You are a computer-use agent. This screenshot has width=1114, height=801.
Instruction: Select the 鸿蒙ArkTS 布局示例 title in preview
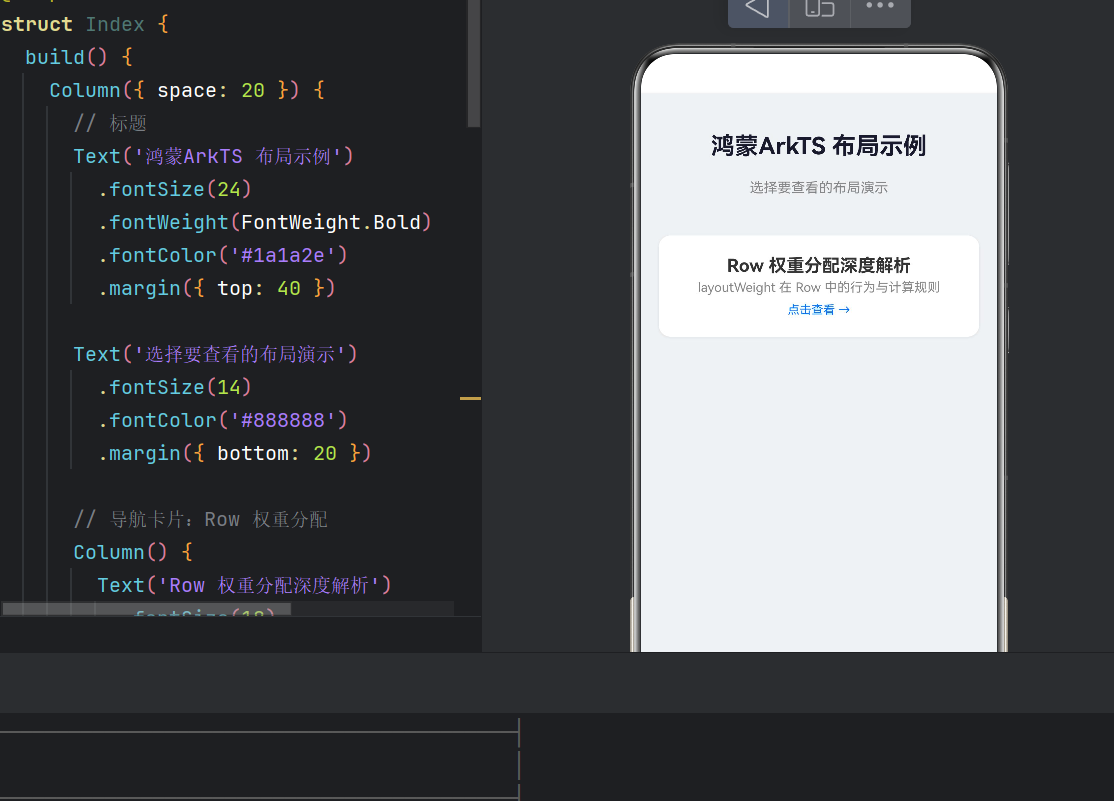tap(818, 146)
